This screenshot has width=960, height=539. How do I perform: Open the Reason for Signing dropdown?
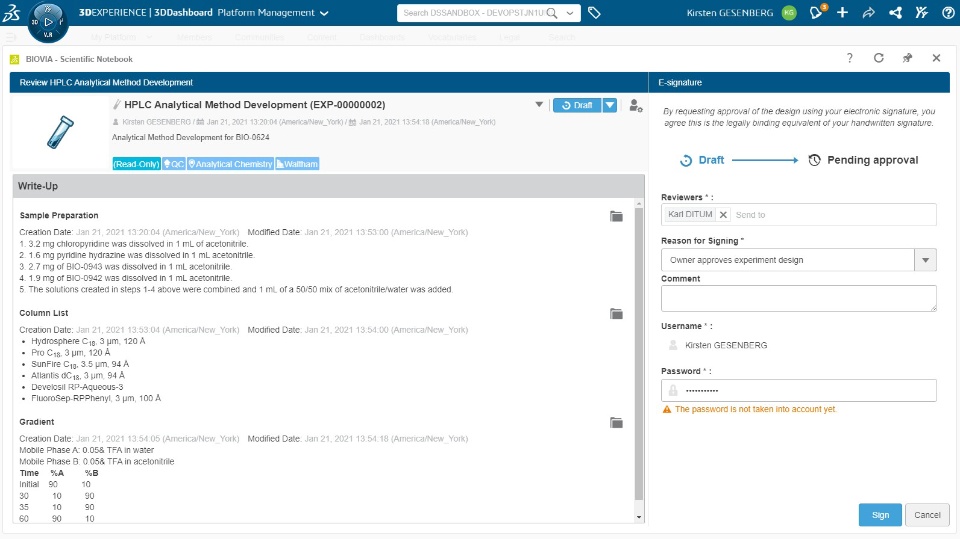coord(926,260)
